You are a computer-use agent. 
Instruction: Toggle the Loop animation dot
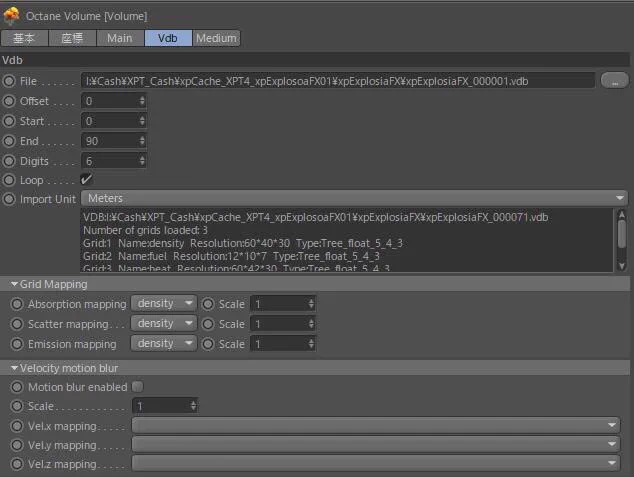(9, 180)
